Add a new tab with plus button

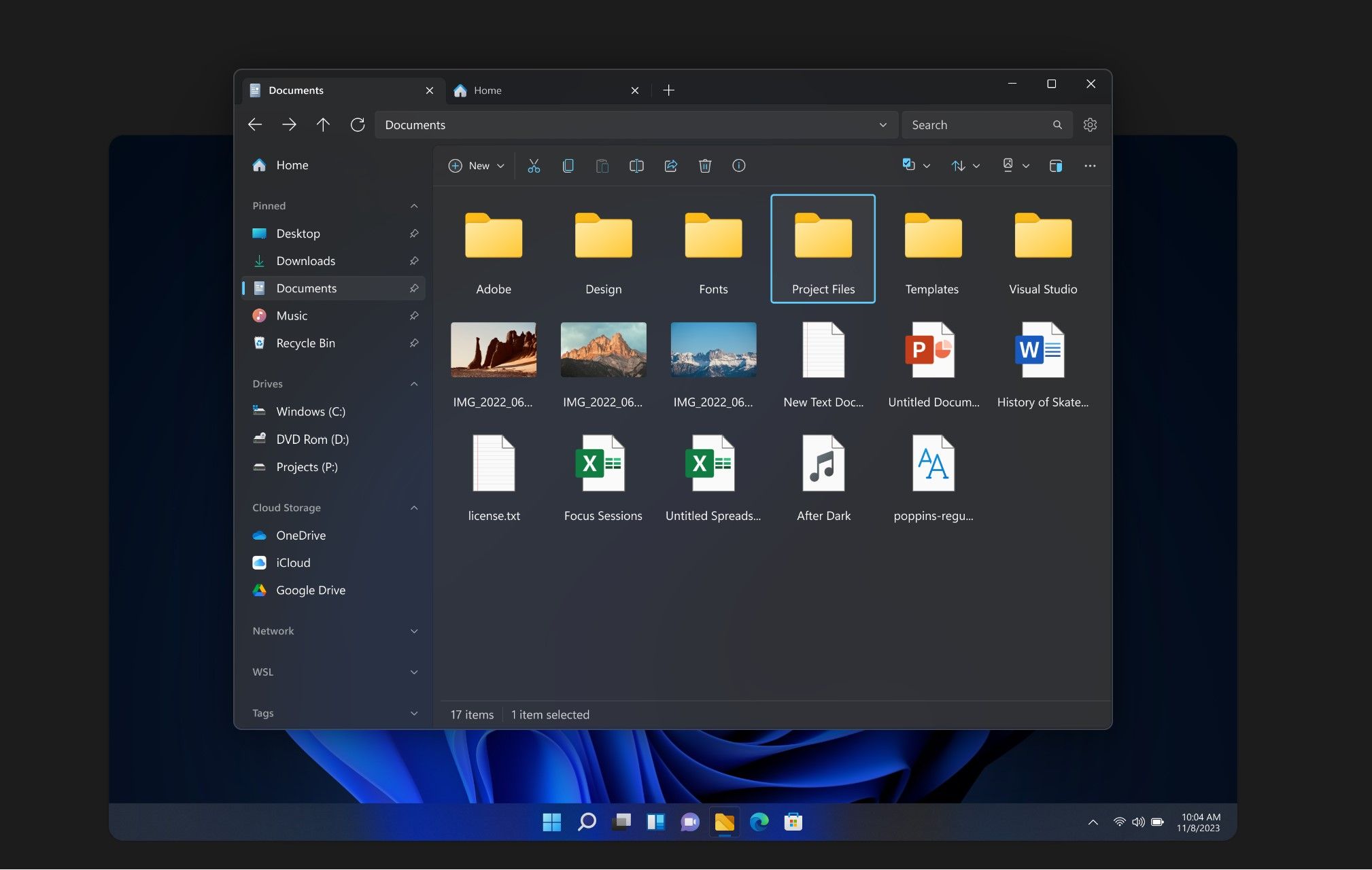click(x=668, y=90)
